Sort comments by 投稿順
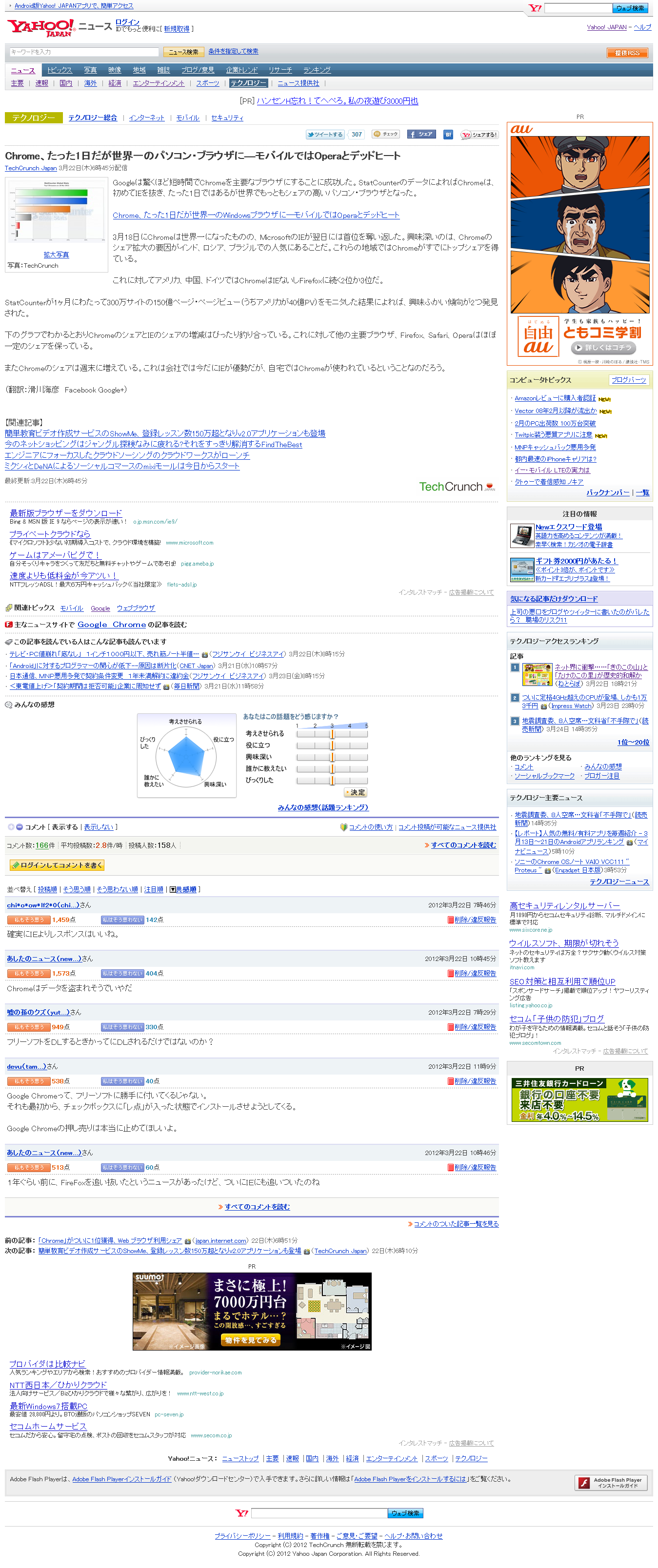Viewport: 658px width, 1568px height. coord(47,890)
